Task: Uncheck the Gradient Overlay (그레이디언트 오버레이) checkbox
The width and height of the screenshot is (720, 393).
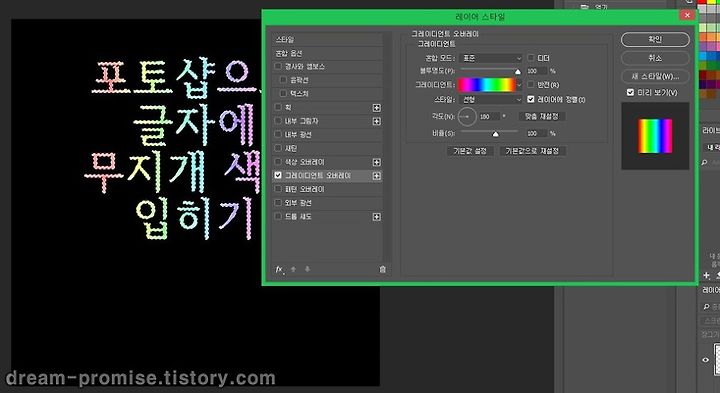Action: coord(278,175)
